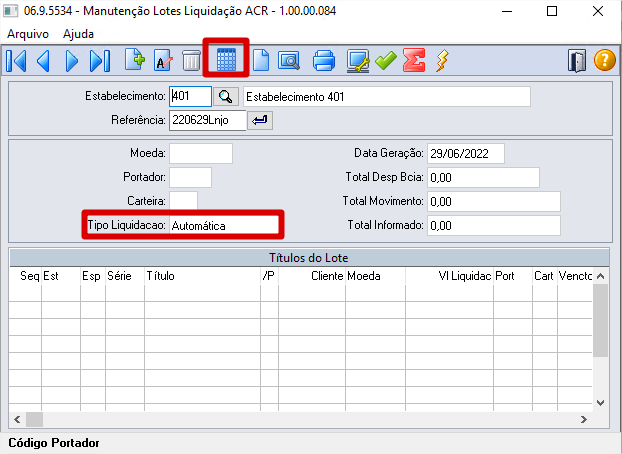Open the blue grid table icon

click(226, 59)
